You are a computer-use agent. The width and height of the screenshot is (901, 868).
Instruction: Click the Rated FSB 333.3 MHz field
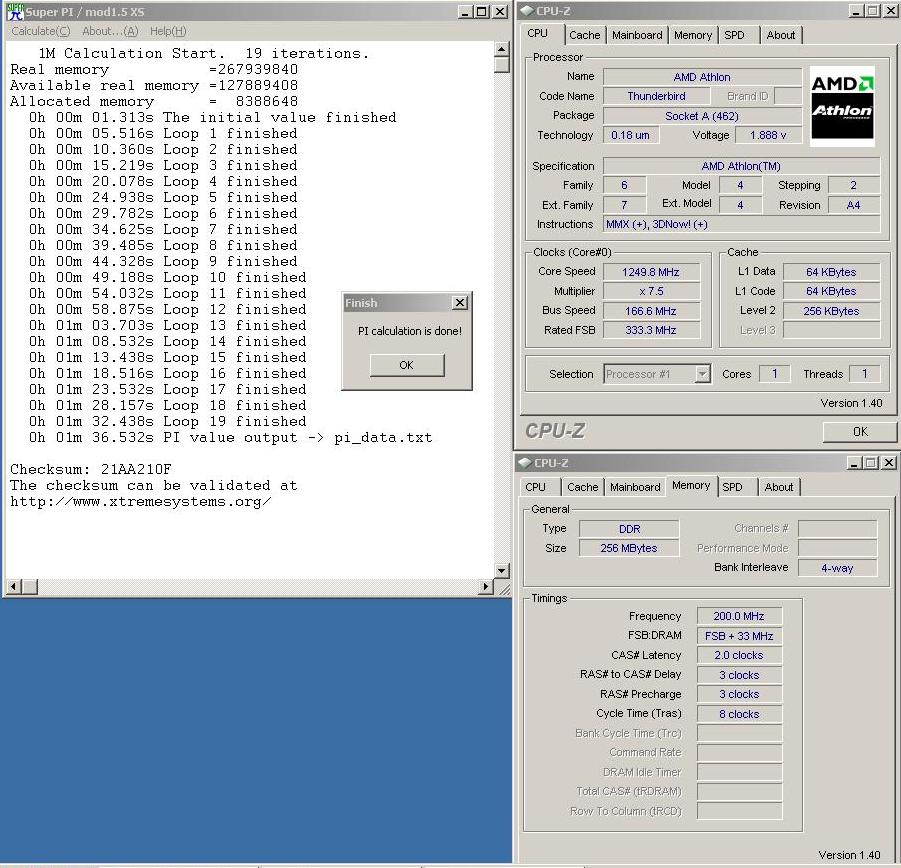coord(651,330)
